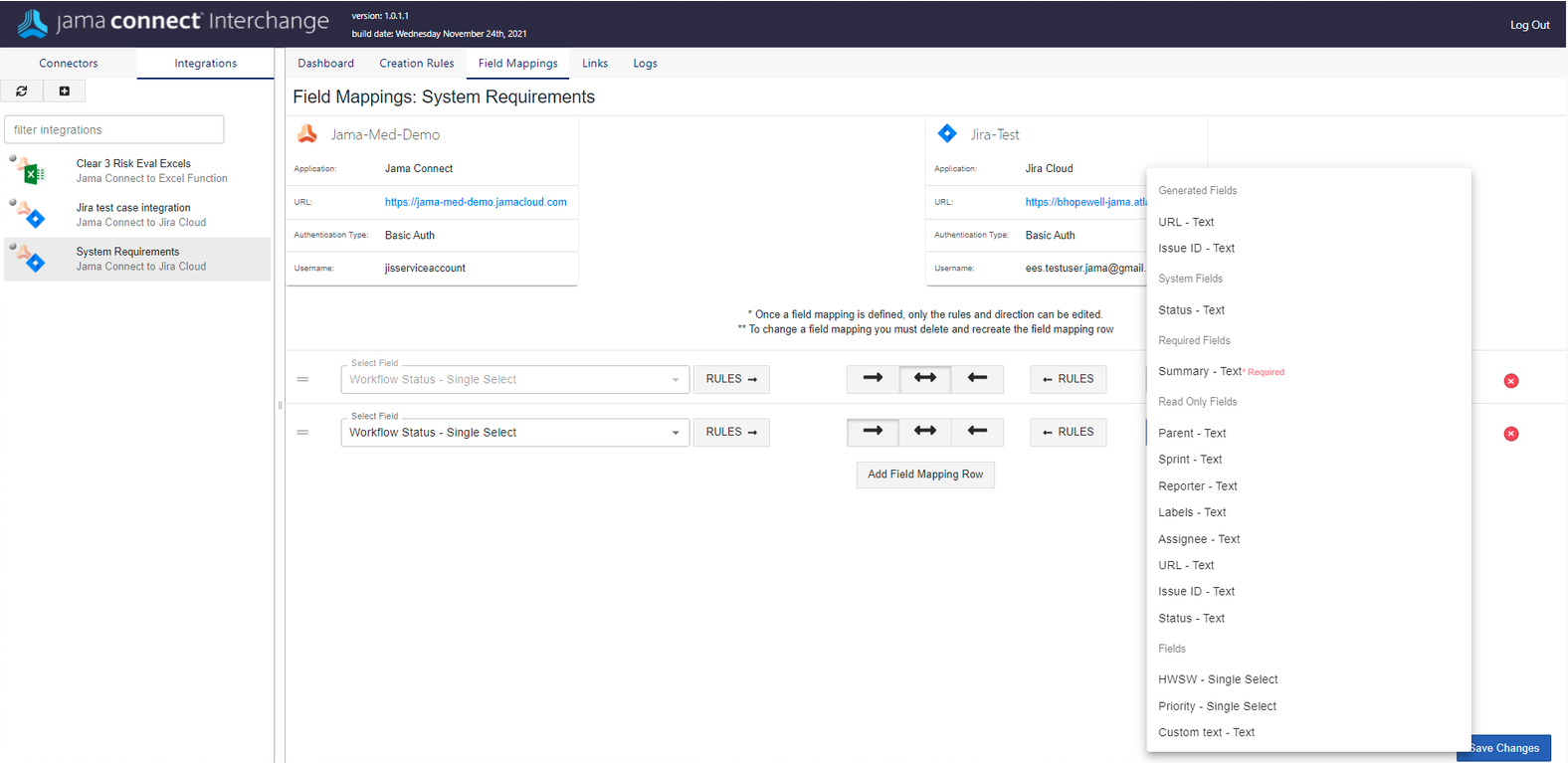This screenshot has width=1568, height=763.
Task: Delete the first field mapping row
Action: point(1510,381)
